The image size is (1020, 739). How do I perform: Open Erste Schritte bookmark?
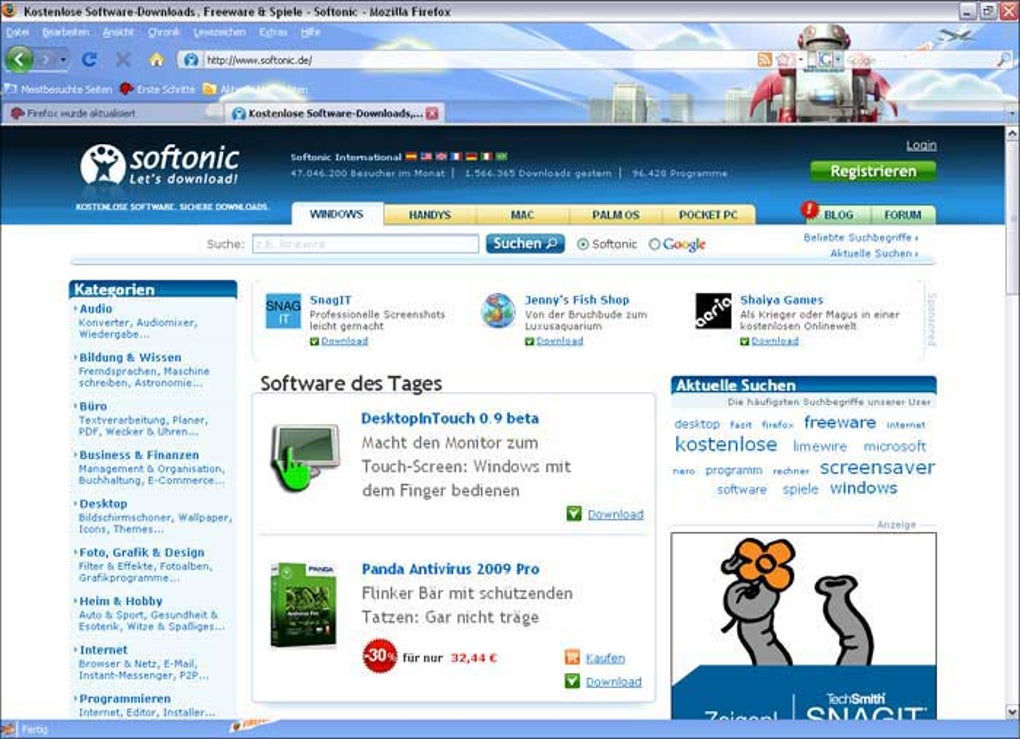point(158,89)
